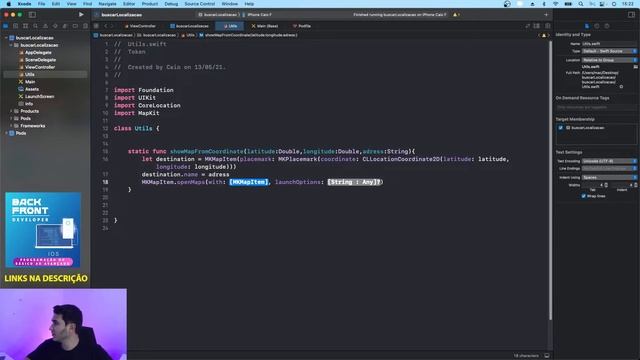Select SceneDelegate in the file navigator
This screenshot has height=360, width=640.
[x=40, y=60]
